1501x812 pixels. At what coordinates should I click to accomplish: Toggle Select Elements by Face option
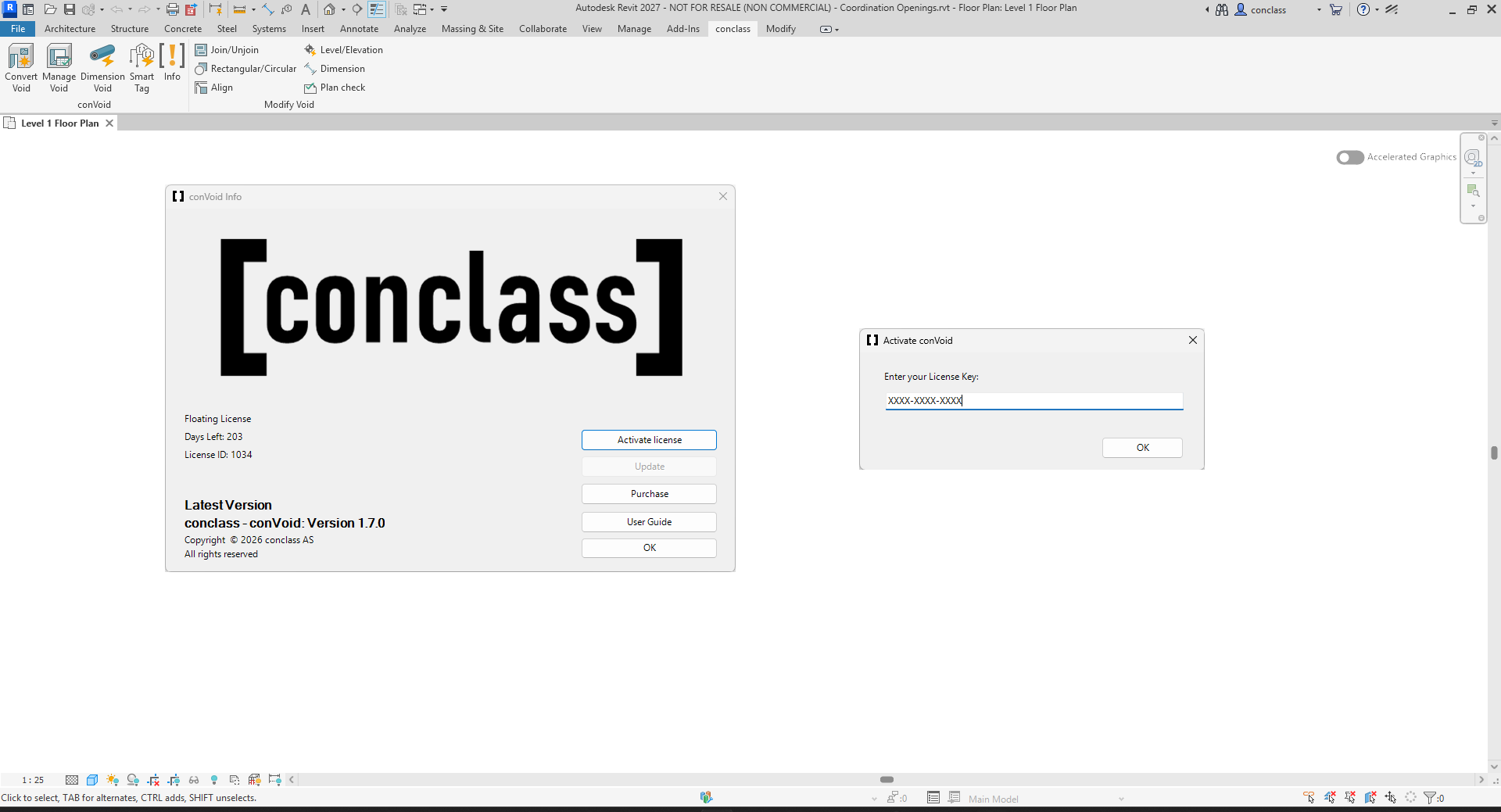[1370, 798]
